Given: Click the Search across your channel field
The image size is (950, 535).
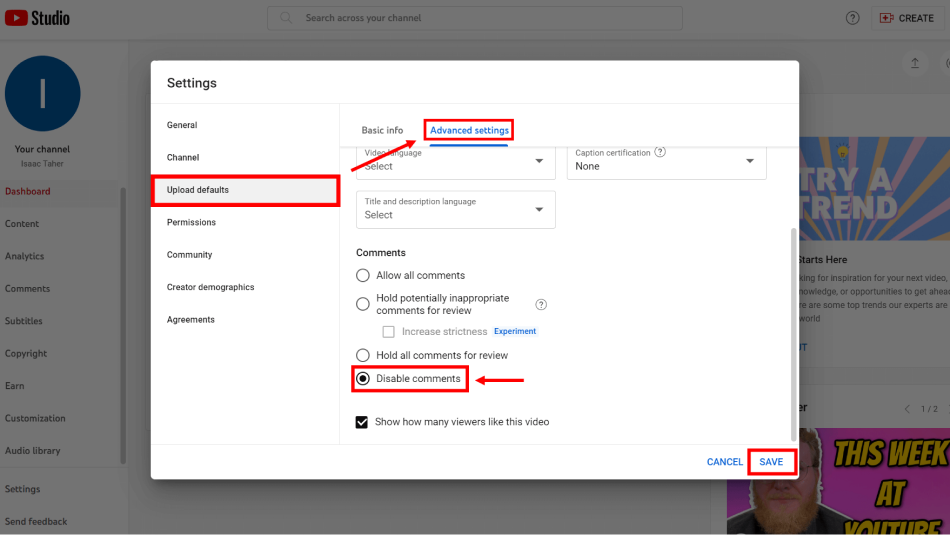Looking at the screenshot, I should 475,18.
